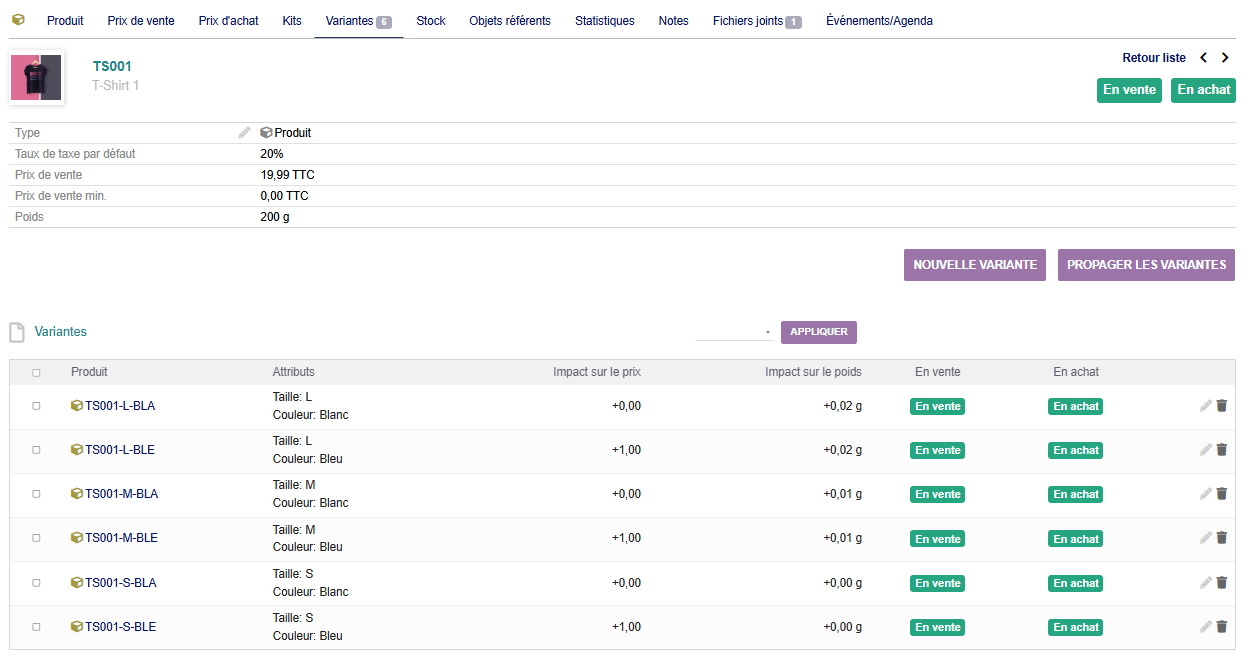The width and height of the screenshot is (1244, 656).
Task: Select the TS001-S-BLA row checkbox
Action: coord(37,583)
